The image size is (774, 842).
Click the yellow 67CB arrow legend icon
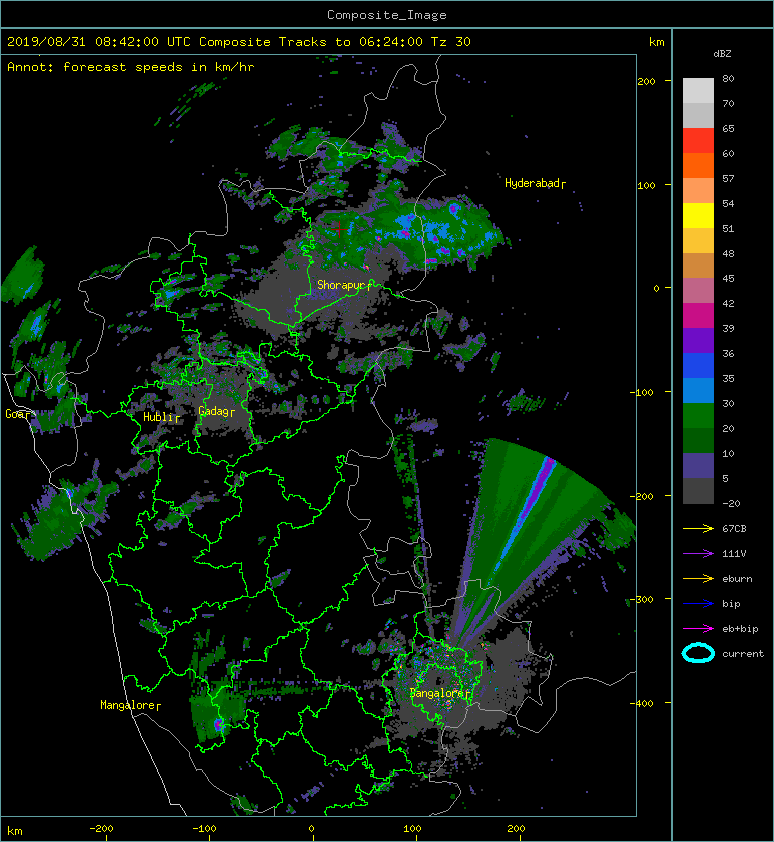[x=698, y=528]
